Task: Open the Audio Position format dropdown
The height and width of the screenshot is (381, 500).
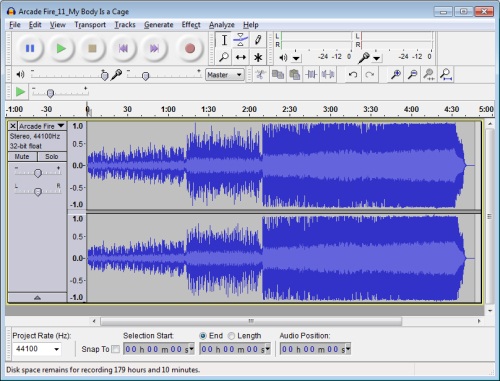Action: pos(348,349)
